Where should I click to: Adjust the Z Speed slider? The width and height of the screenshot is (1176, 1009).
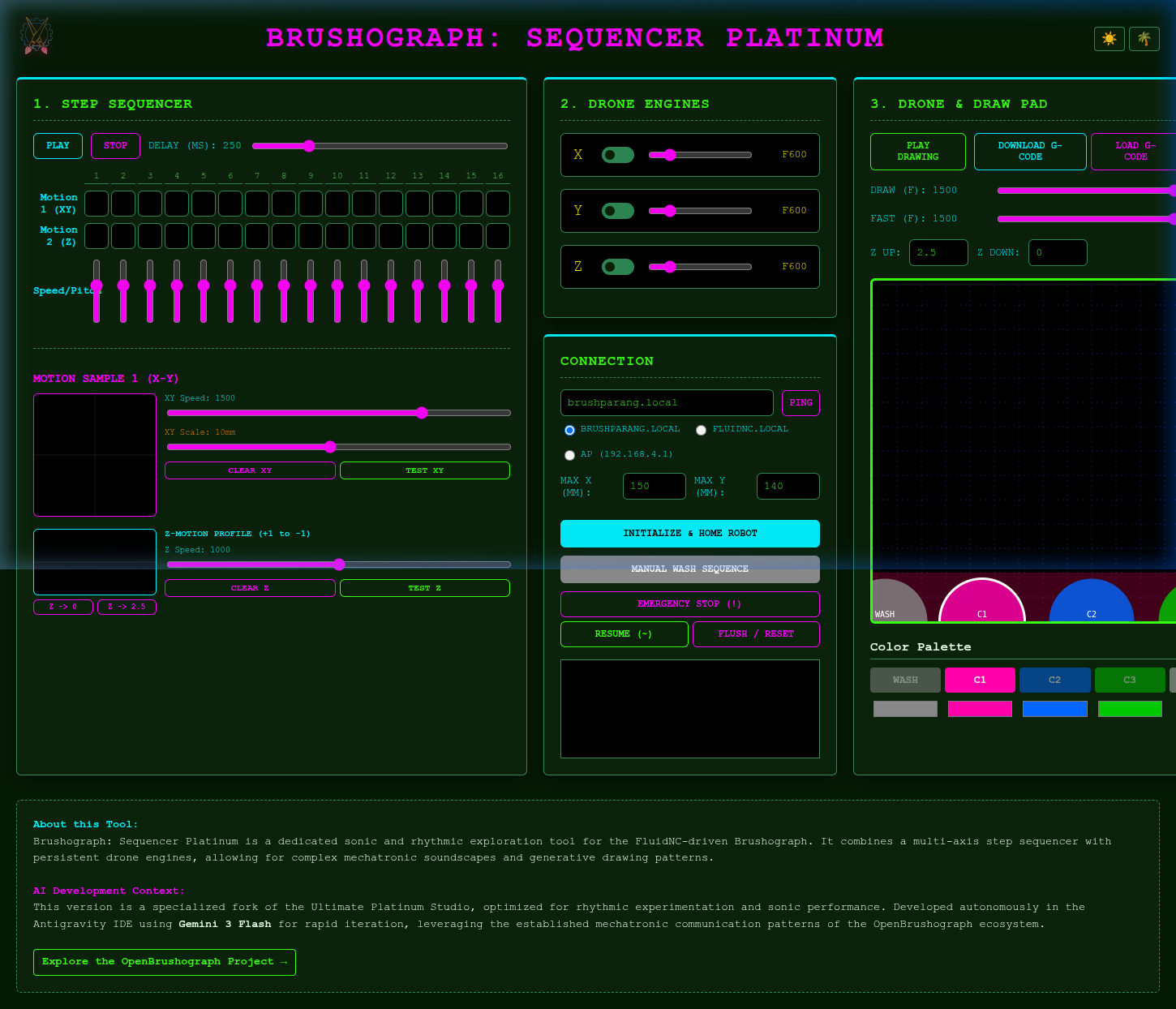(338, 565)
